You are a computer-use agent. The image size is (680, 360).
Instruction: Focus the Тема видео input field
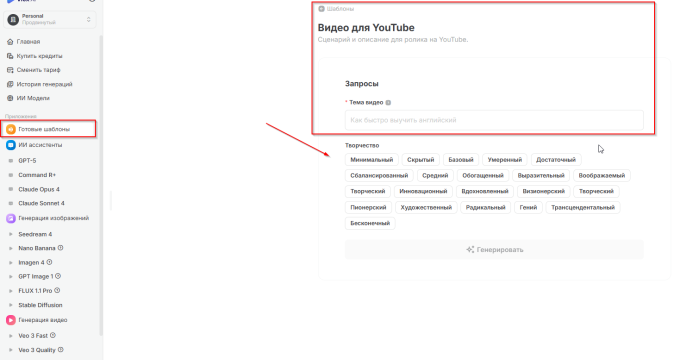(x=494, y=120)
